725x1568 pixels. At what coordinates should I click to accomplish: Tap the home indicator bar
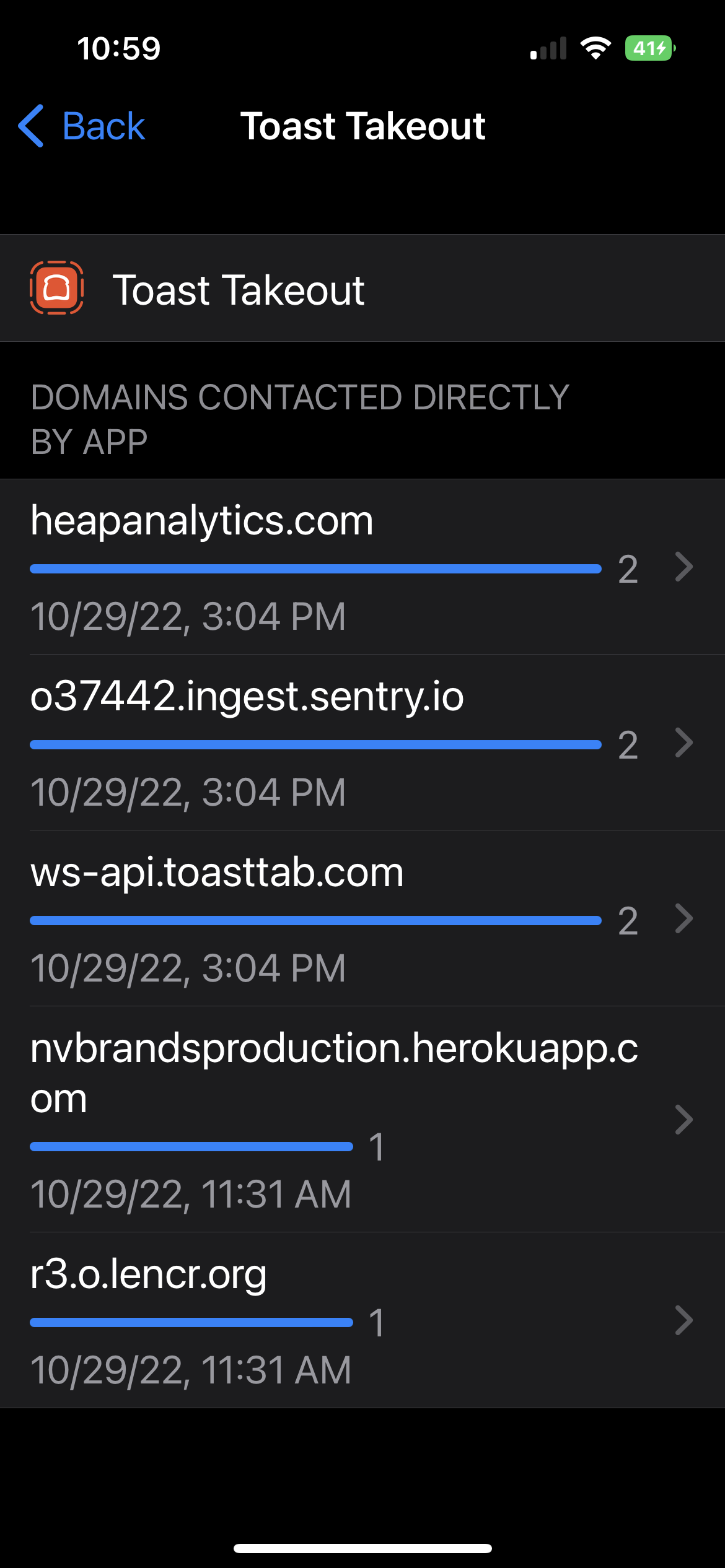click(362, 1548)
